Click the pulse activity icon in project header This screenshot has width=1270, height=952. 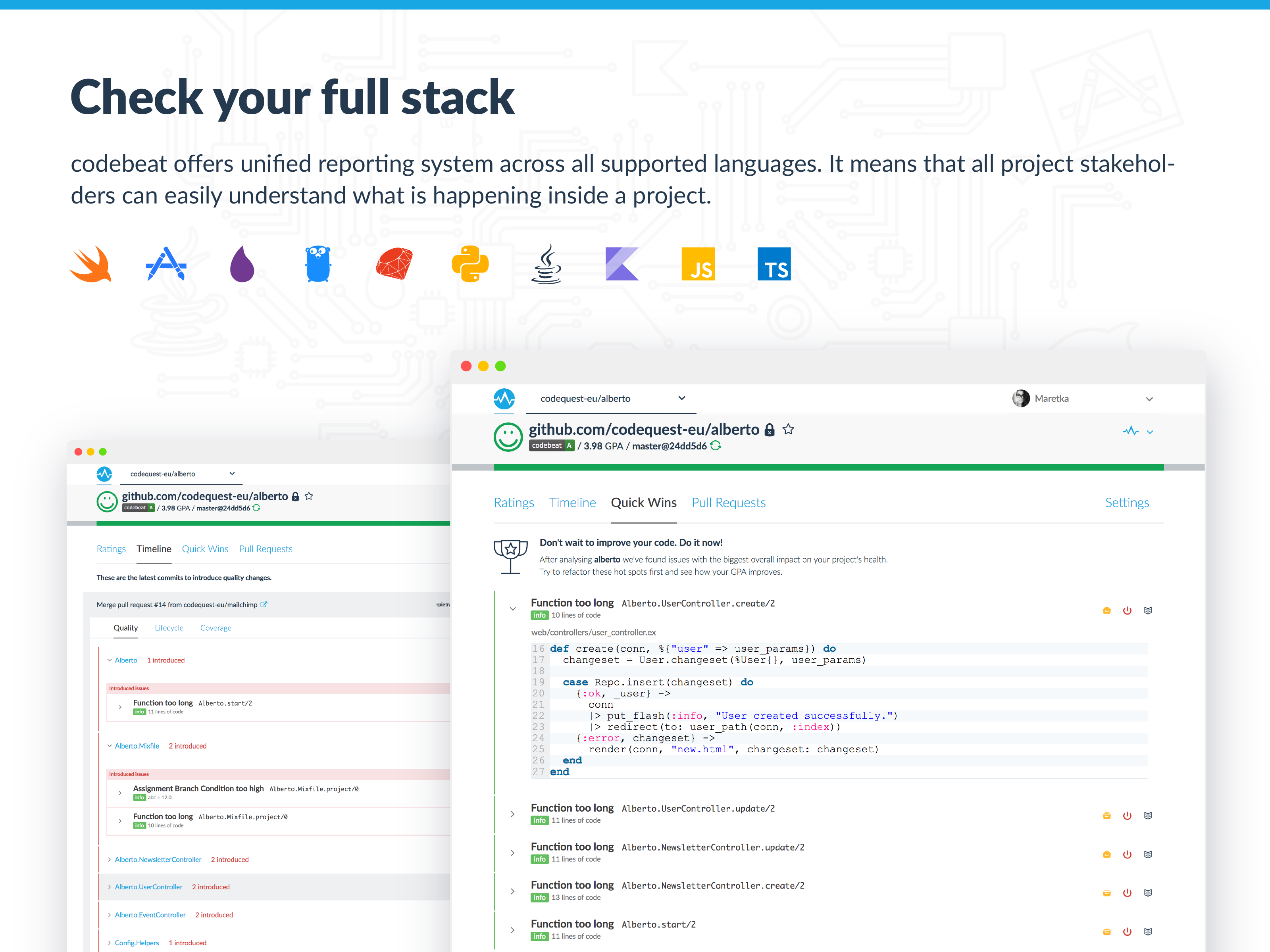coord(1130,431)
